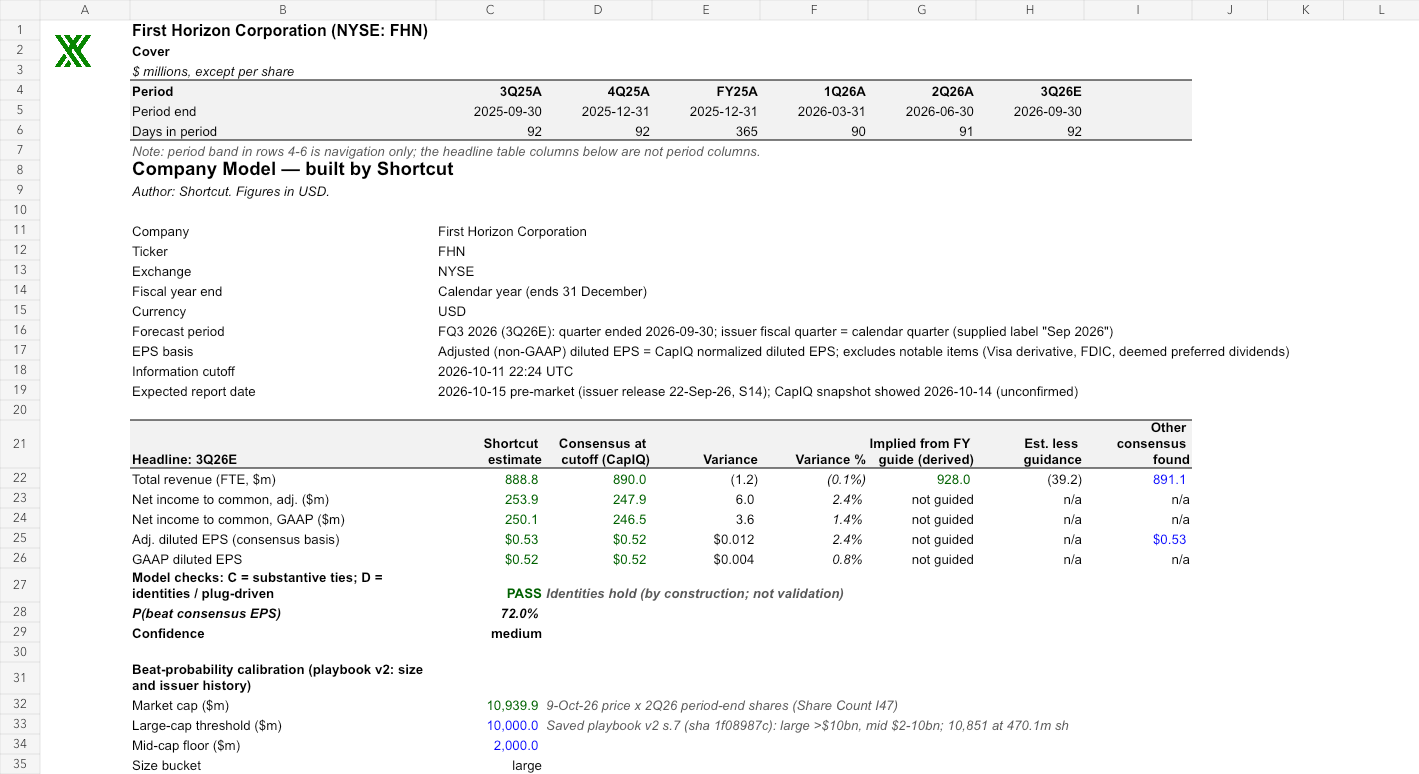Select the variance value '$0.012'

(734, 539)
